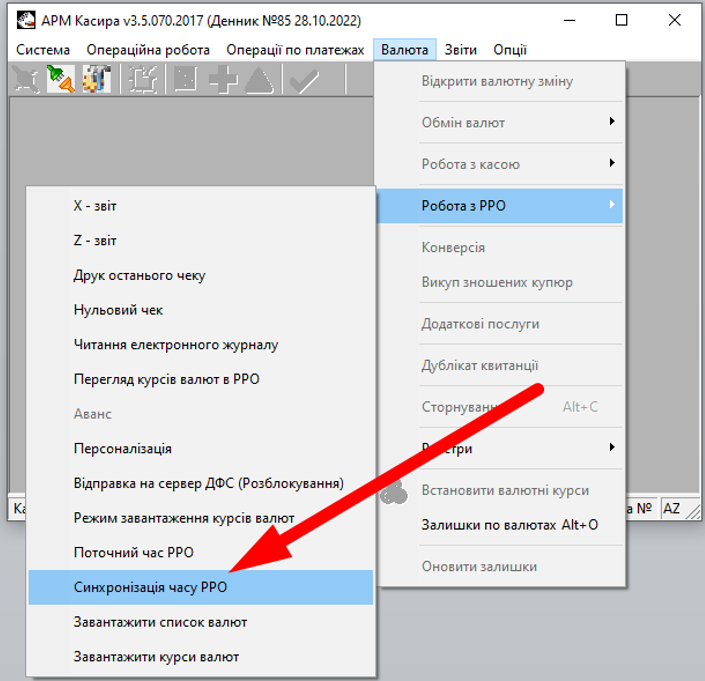This screenshot has width=705, height=681.
Task: Open the Опції menu
Action: (x=510, y=50)
